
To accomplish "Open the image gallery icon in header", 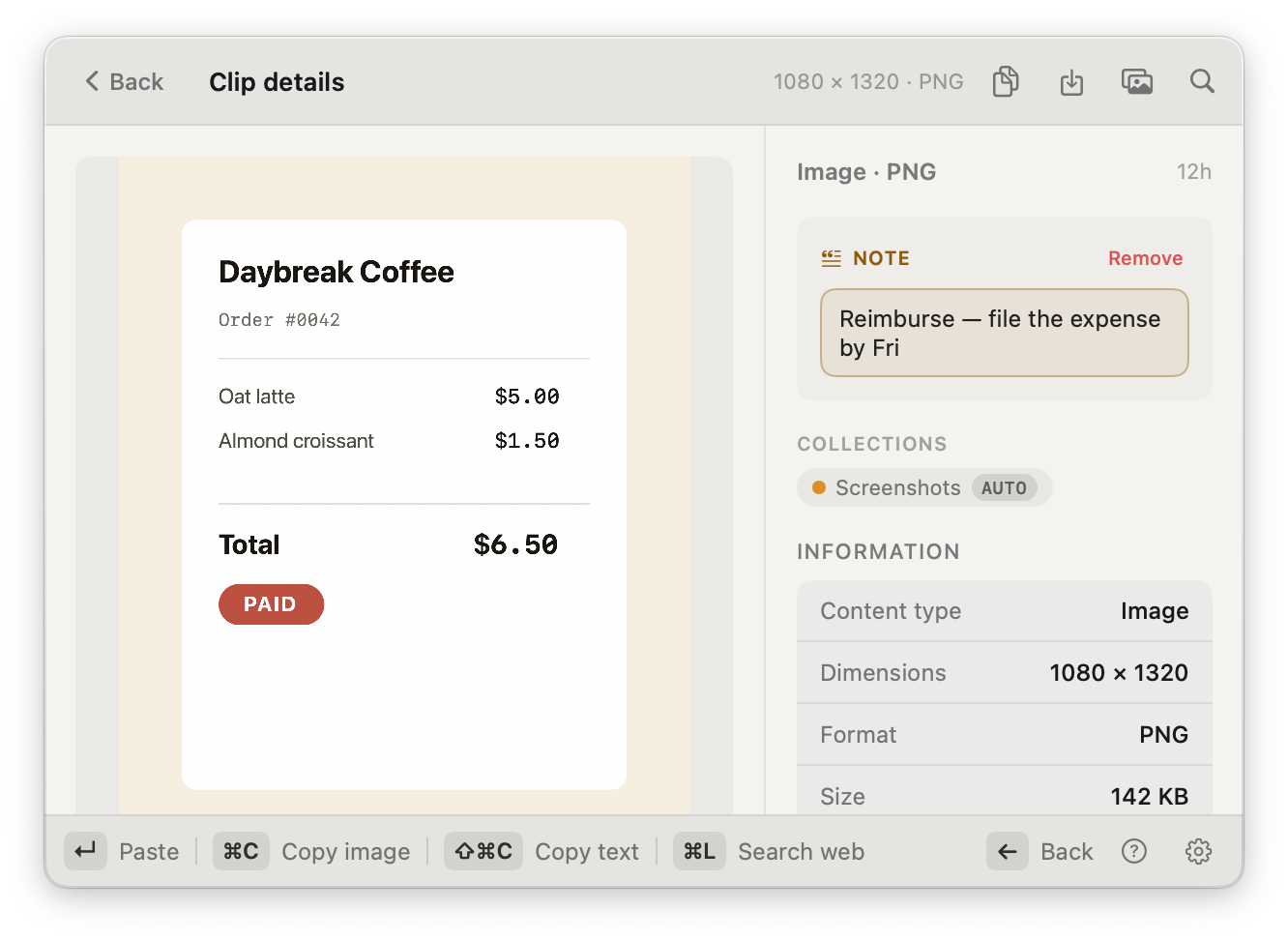I will (x=1137, y=81).
